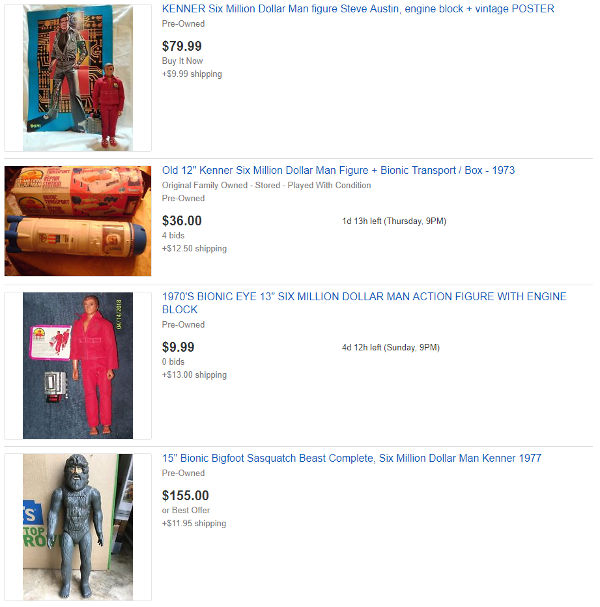
Task: View the Bionic Transport box photo
Action: (x=78, y=221)
